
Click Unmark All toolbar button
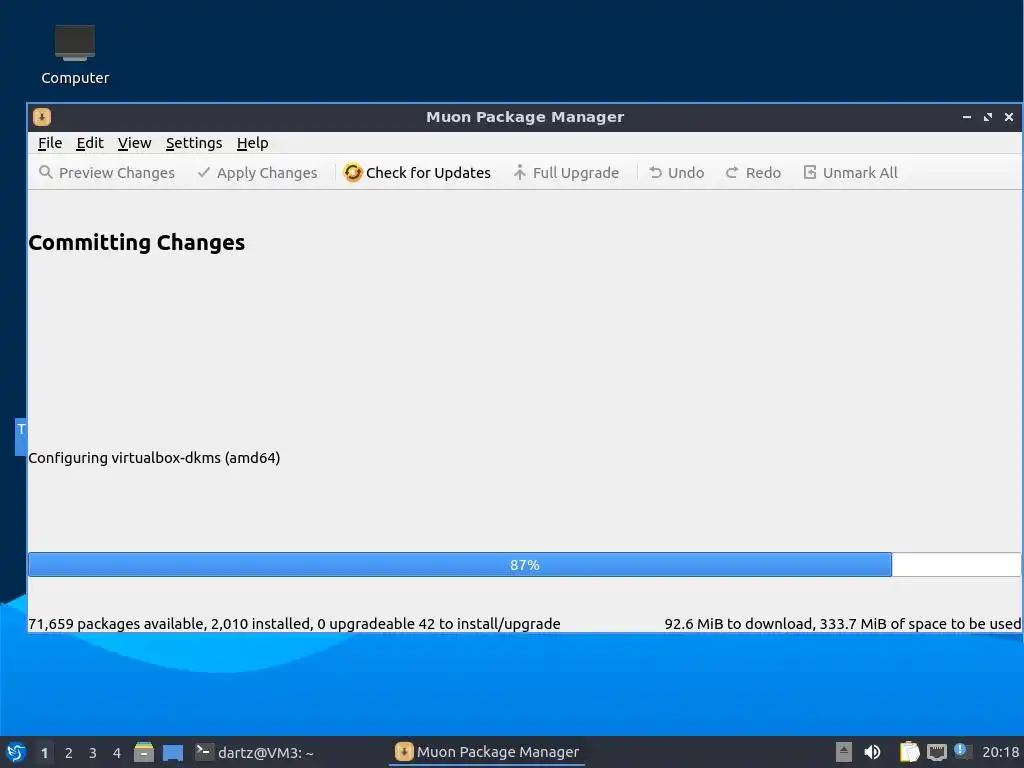click(x=850, y=172)
